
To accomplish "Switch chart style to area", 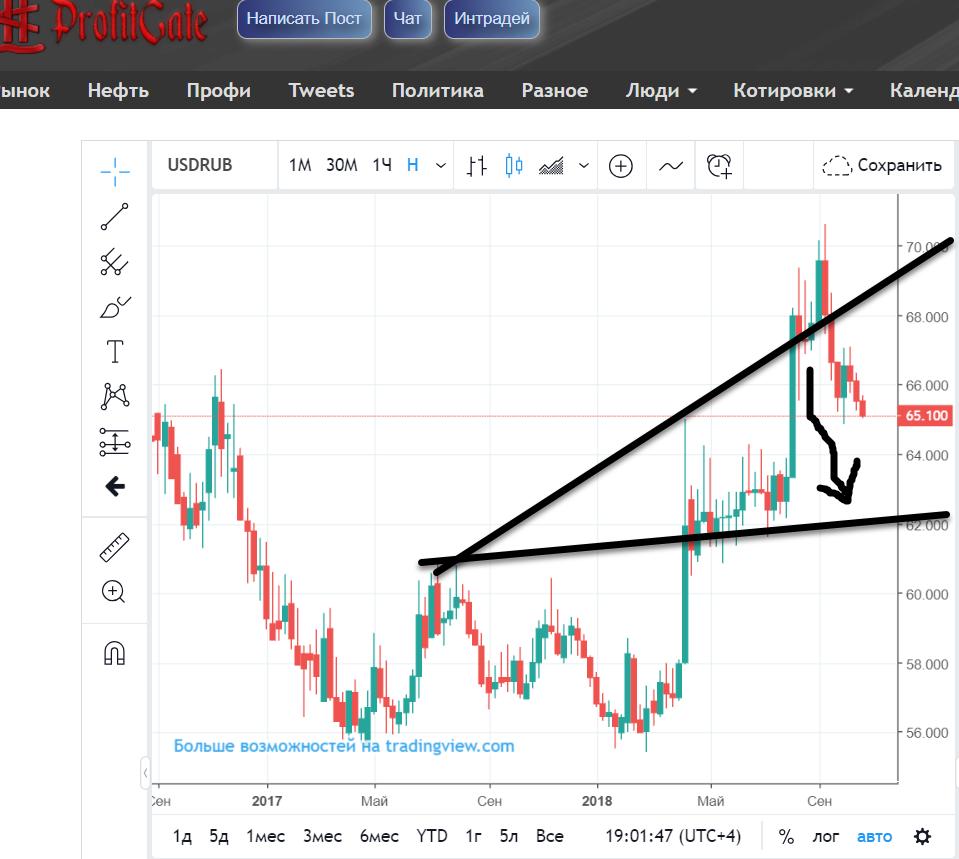I will click(x=551, y=166).
